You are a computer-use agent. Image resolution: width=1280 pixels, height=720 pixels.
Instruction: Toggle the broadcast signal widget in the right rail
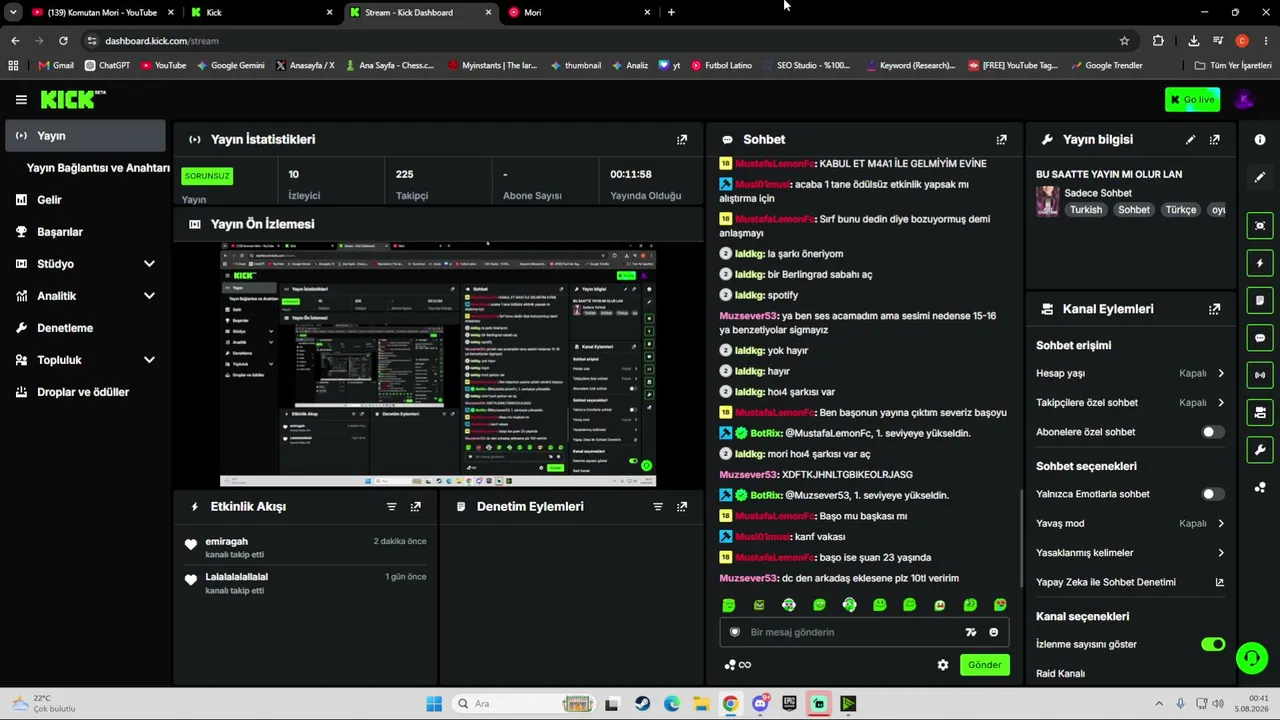pyautogui.click(x=1260, y=375)
